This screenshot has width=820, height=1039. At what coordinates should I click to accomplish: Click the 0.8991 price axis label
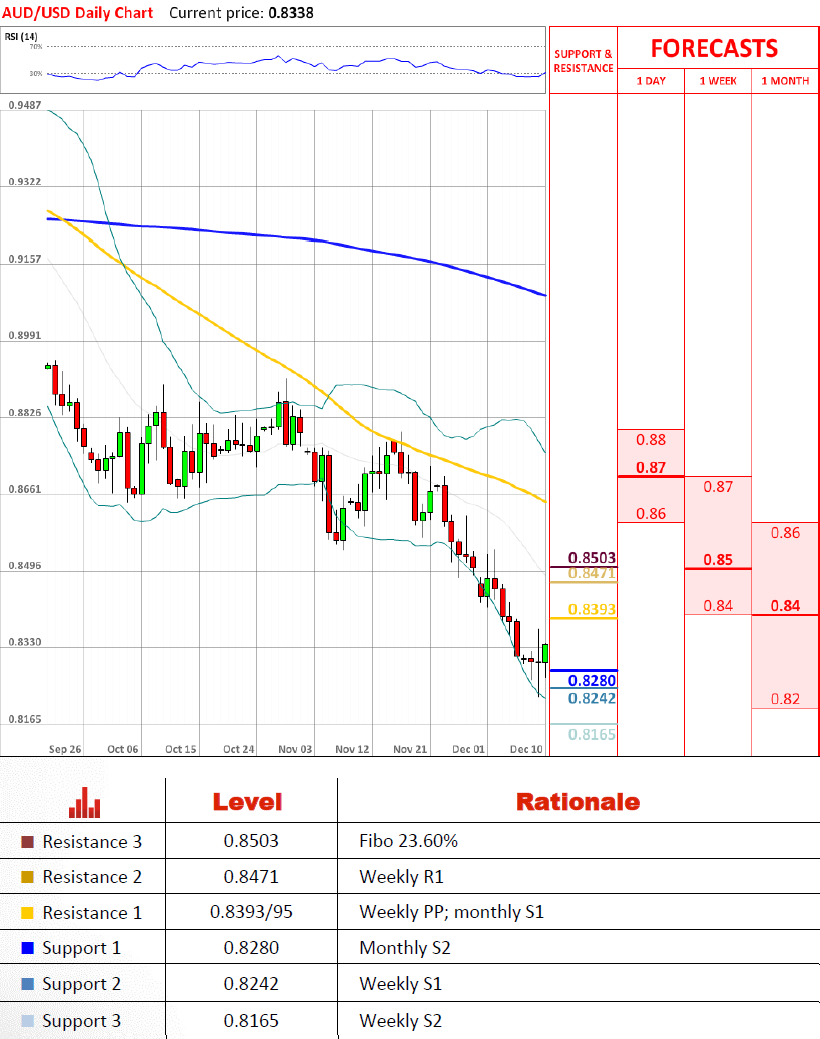(25, 335)
